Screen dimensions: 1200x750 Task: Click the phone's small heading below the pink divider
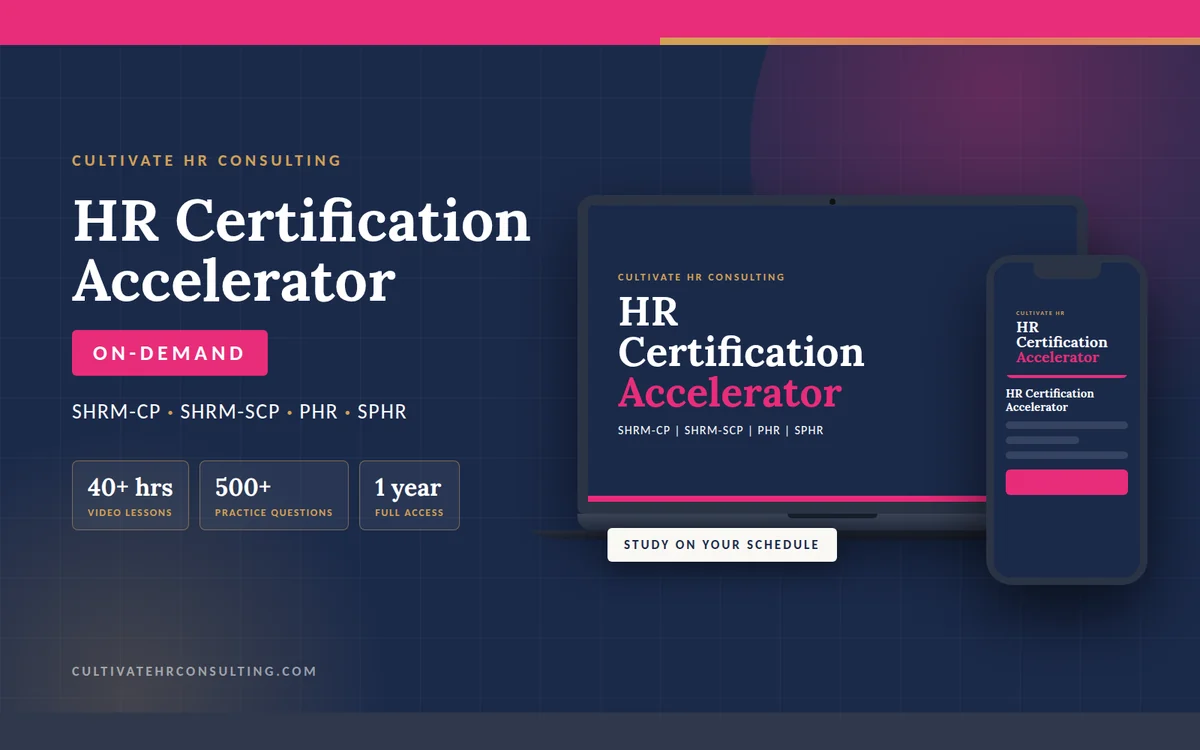[1050, 400]
